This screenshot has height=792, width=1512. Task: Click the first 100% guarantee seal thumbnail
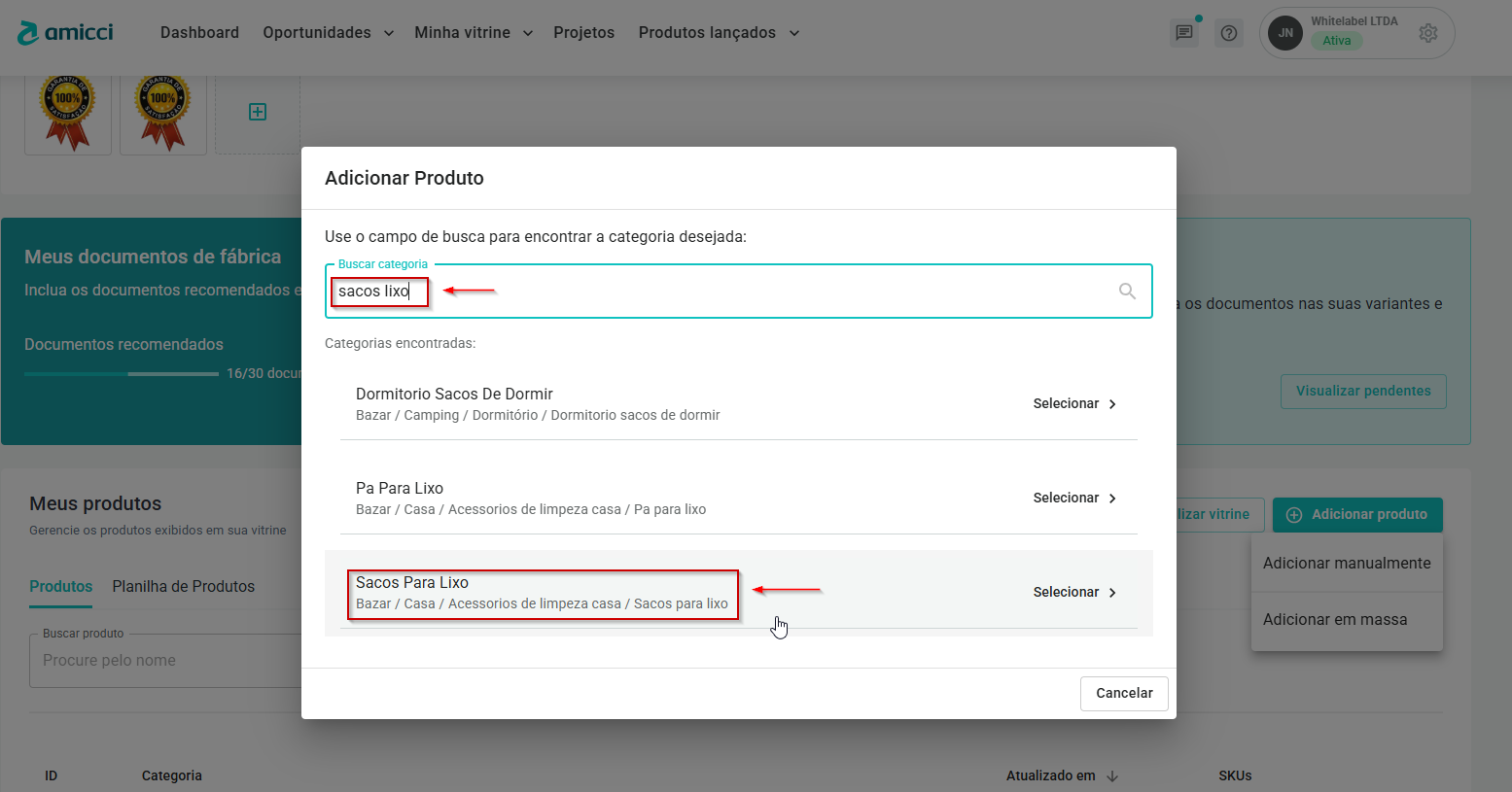(x=68, y=113)
